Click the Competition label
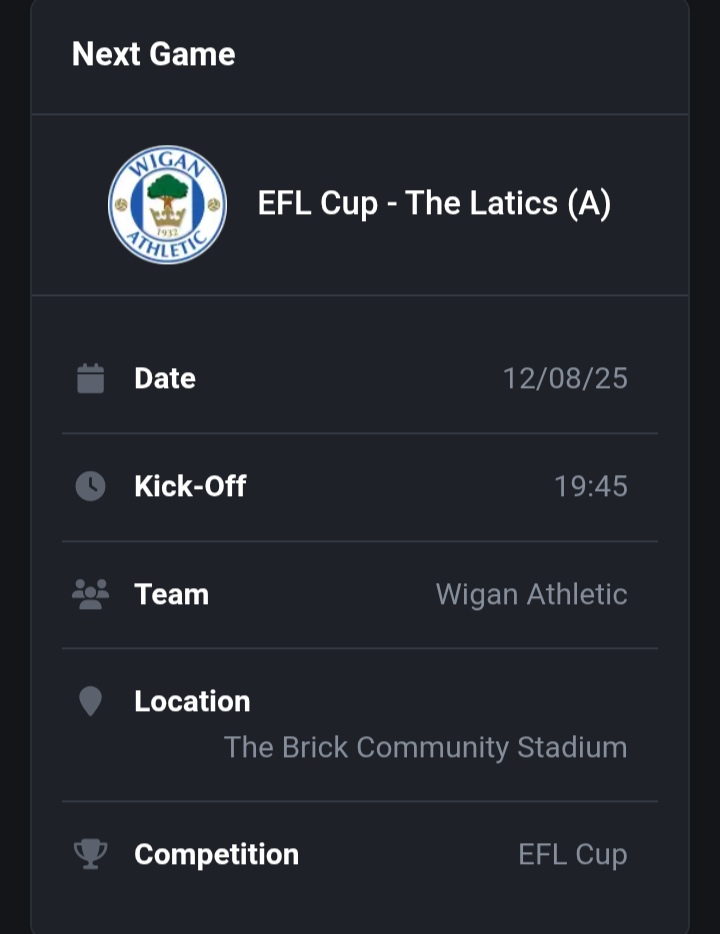 [217, 855]
